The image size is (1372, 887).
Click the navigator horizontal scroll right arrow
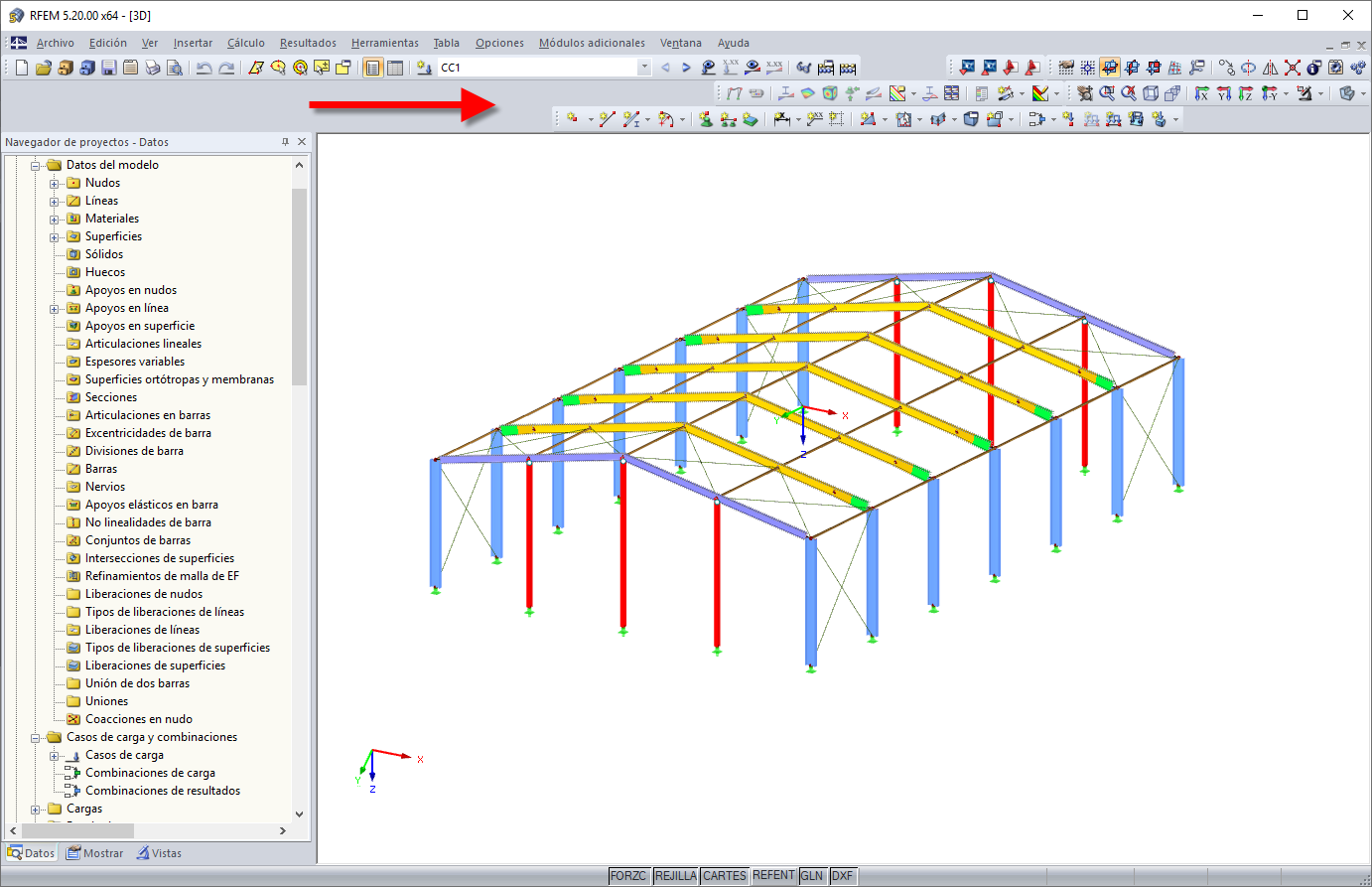point(283,830)
